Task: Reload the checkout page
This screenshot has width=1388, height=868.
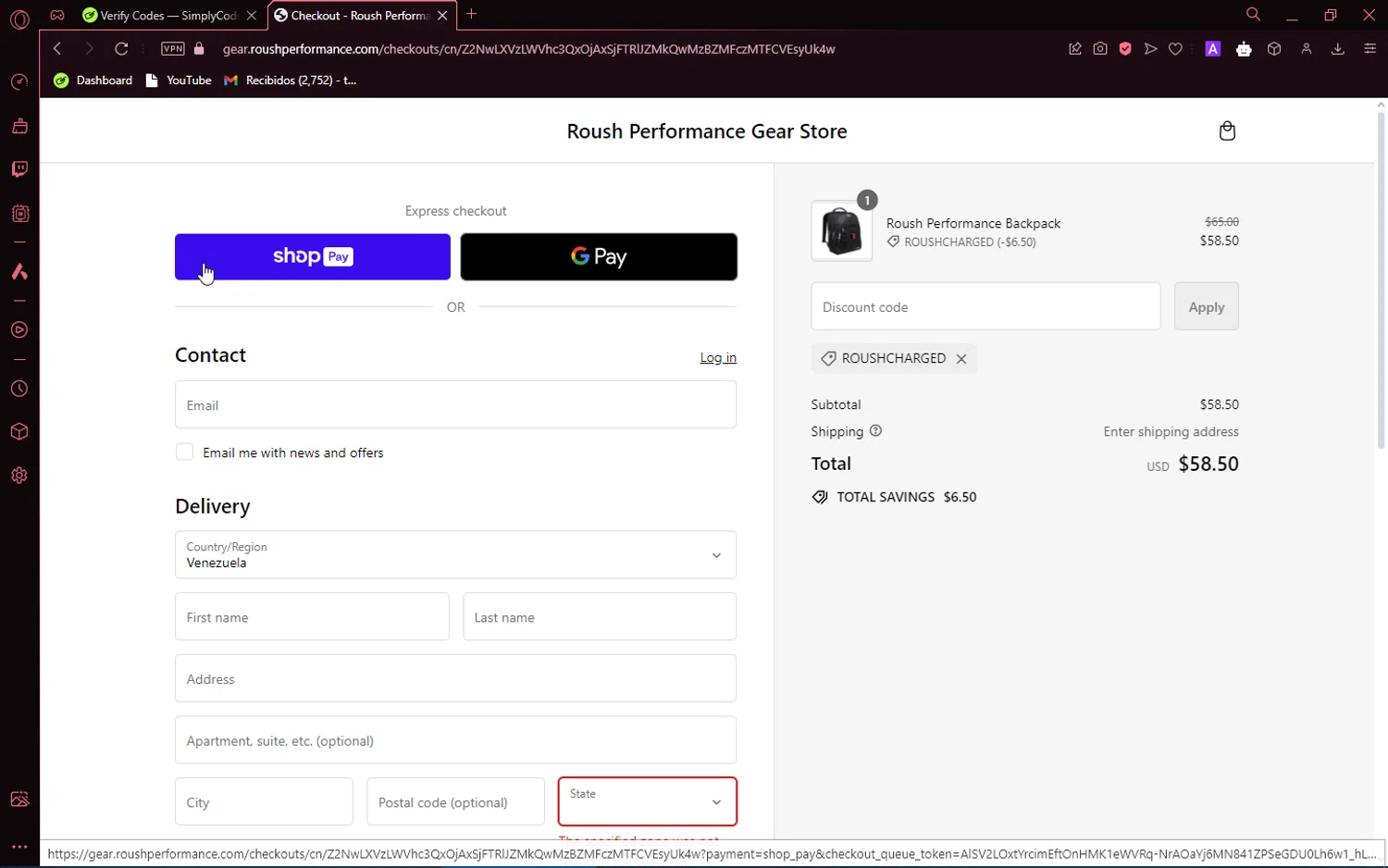Action: [121, 49]
